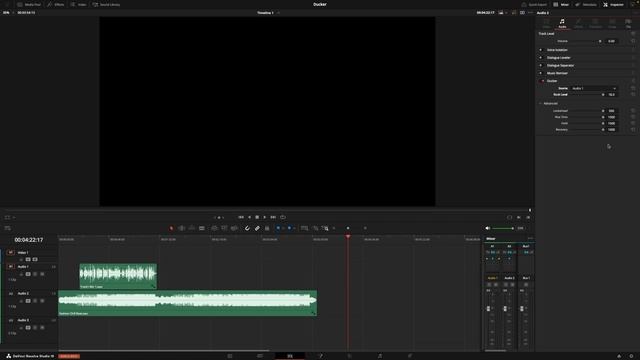
Task: Play the timeline forward
Action: pos(264,218)
